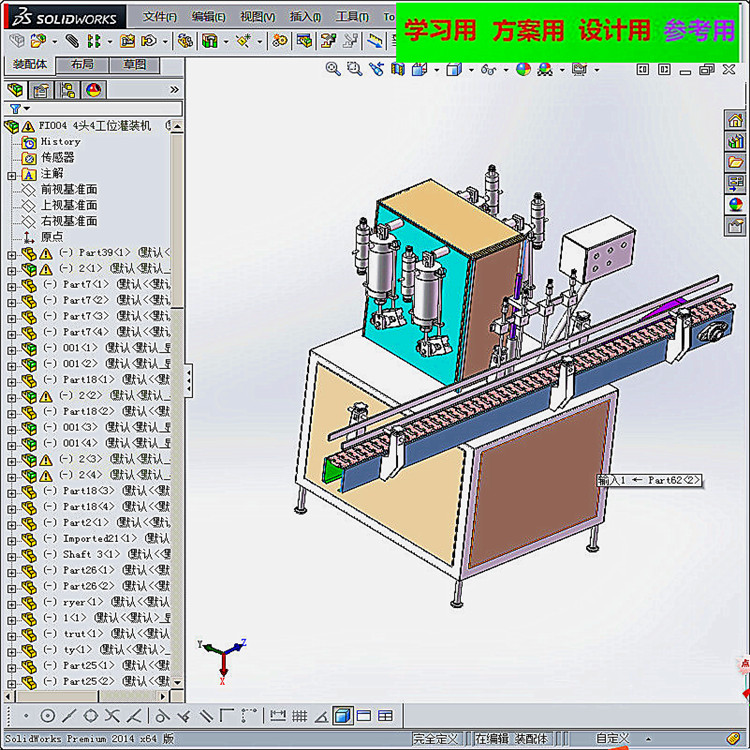Click the collapse left panel window button
The width and height of the screenshot is (750, 750).
coord(643,70)
